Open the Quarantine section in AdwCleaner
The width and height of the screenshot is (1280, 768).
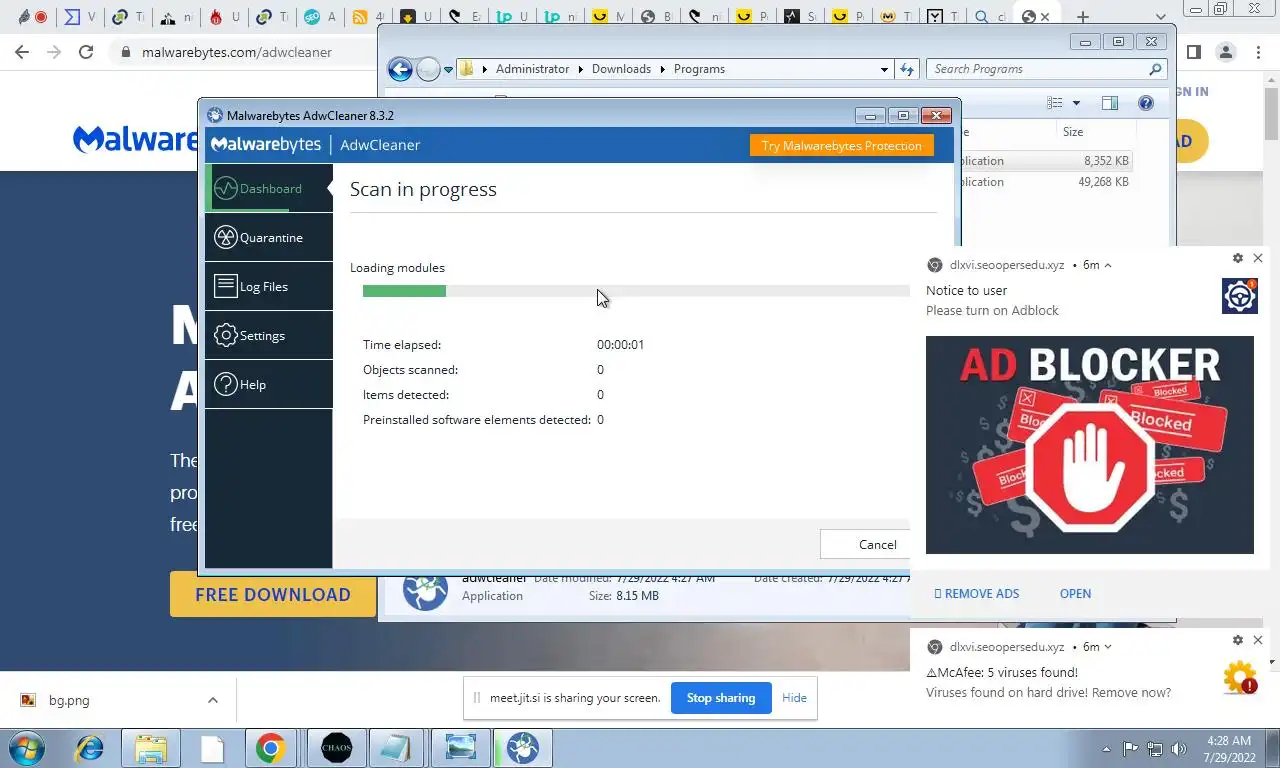point(269,237)
